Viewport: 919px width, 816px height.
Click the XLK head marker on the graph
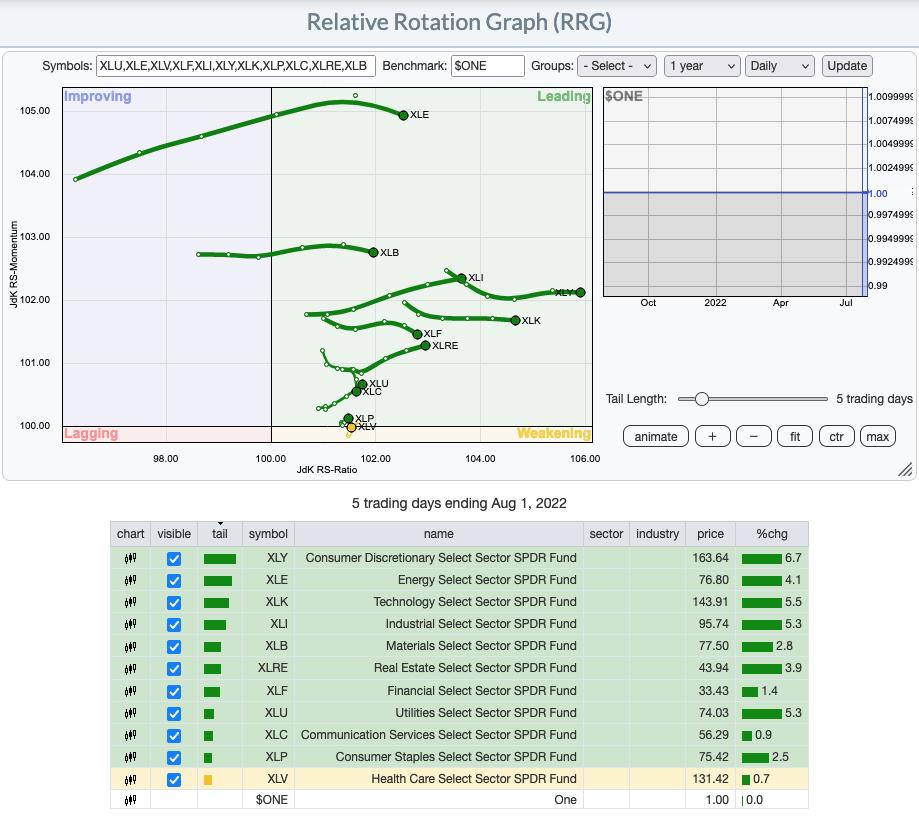(515, 321)
